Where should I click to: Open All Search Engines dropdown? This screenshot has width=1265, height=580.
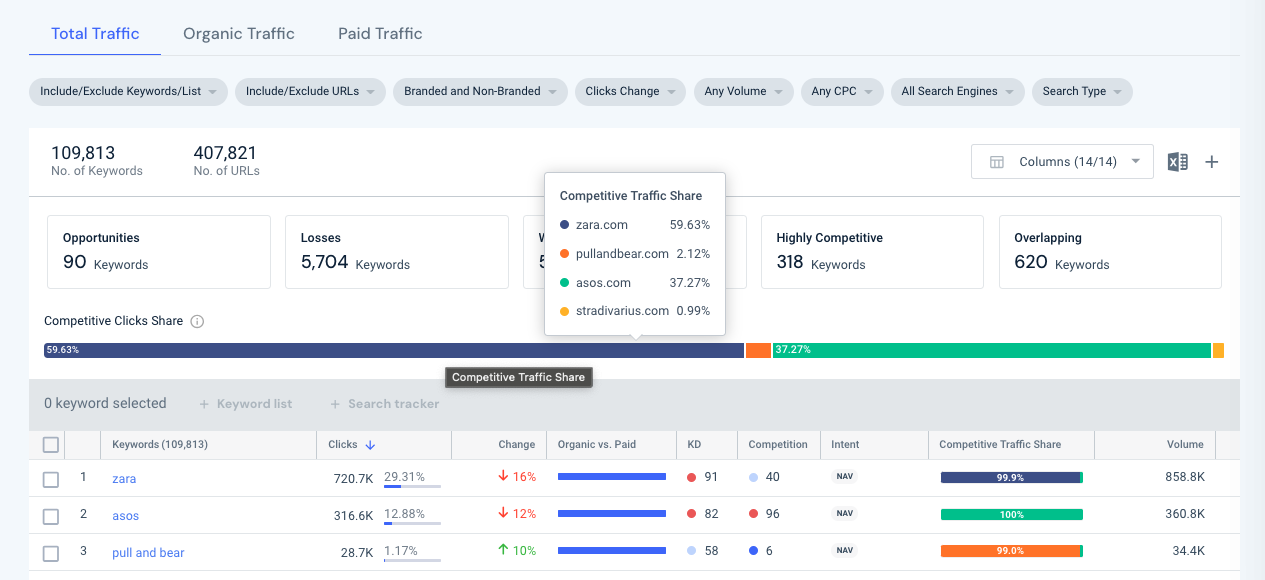pos(957,91)
